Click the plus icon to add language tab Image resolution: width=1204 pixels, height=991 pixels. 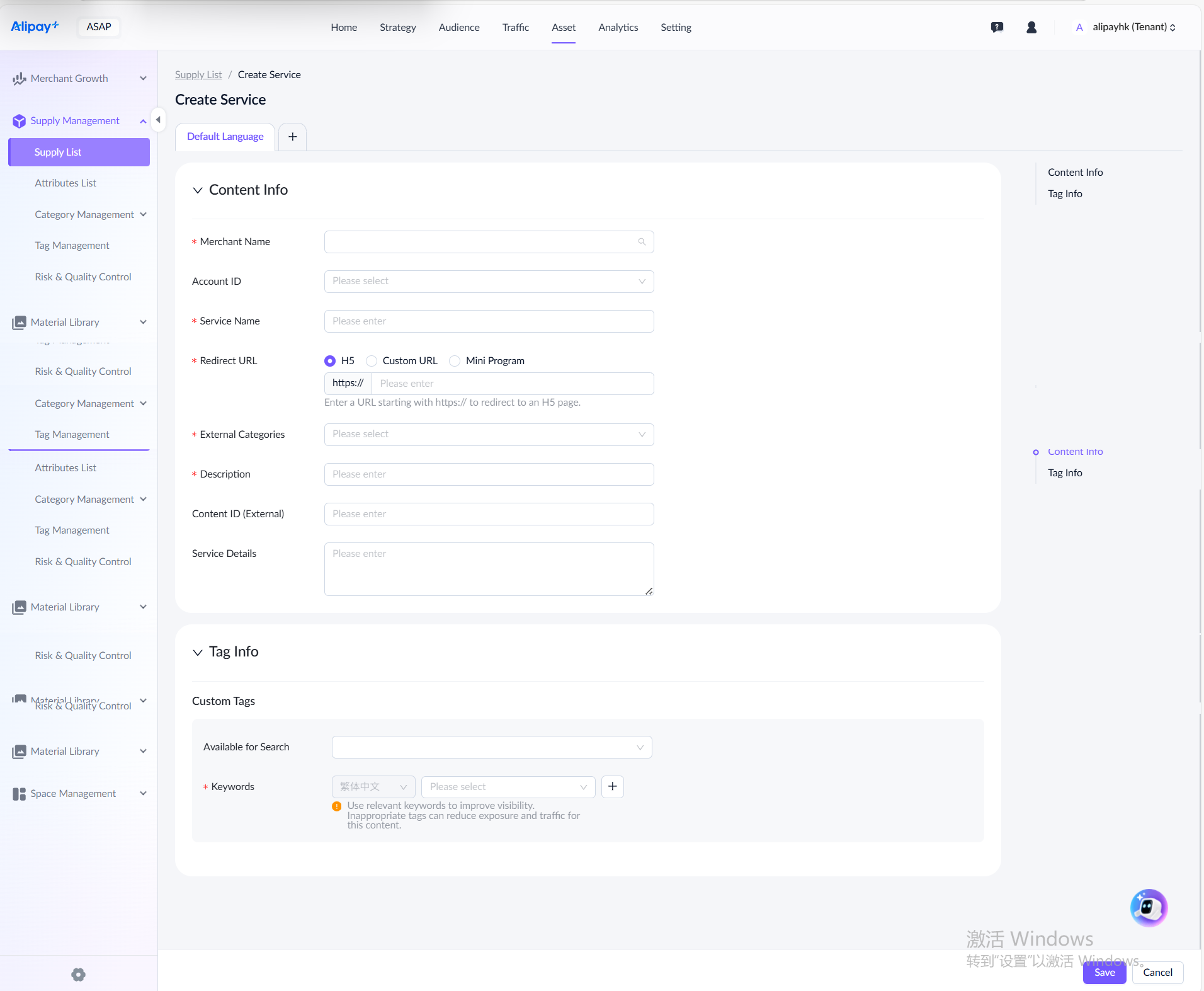click(x=292, y=137)
